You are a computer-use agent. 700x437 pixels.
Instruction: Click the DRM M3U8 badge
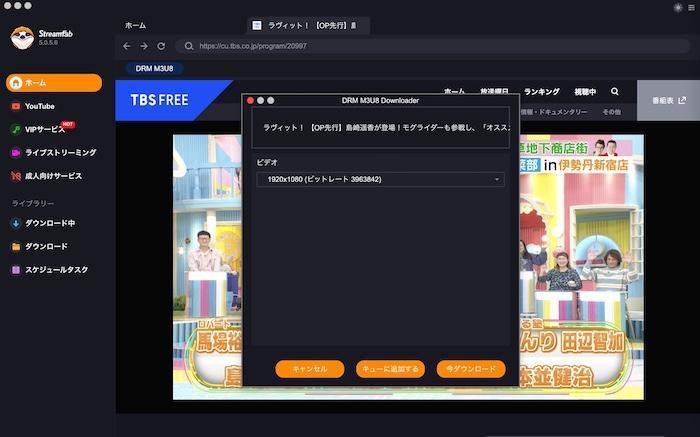coord(154,68)
